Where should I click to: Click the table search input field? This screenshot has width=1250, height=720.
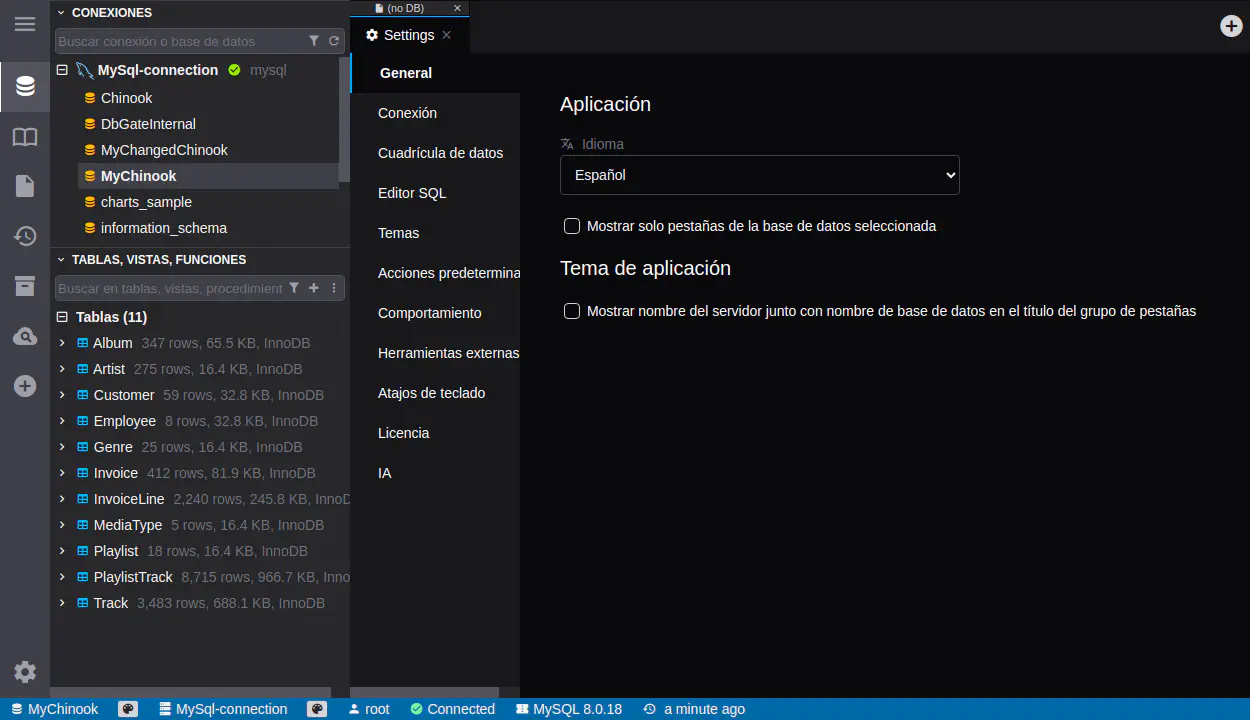click(170, 288)
